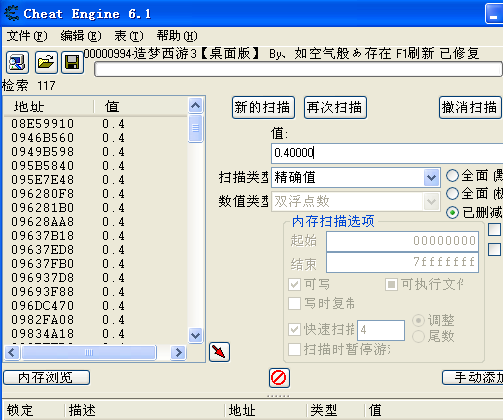Open the 文件(F) menu

point(27,36)
